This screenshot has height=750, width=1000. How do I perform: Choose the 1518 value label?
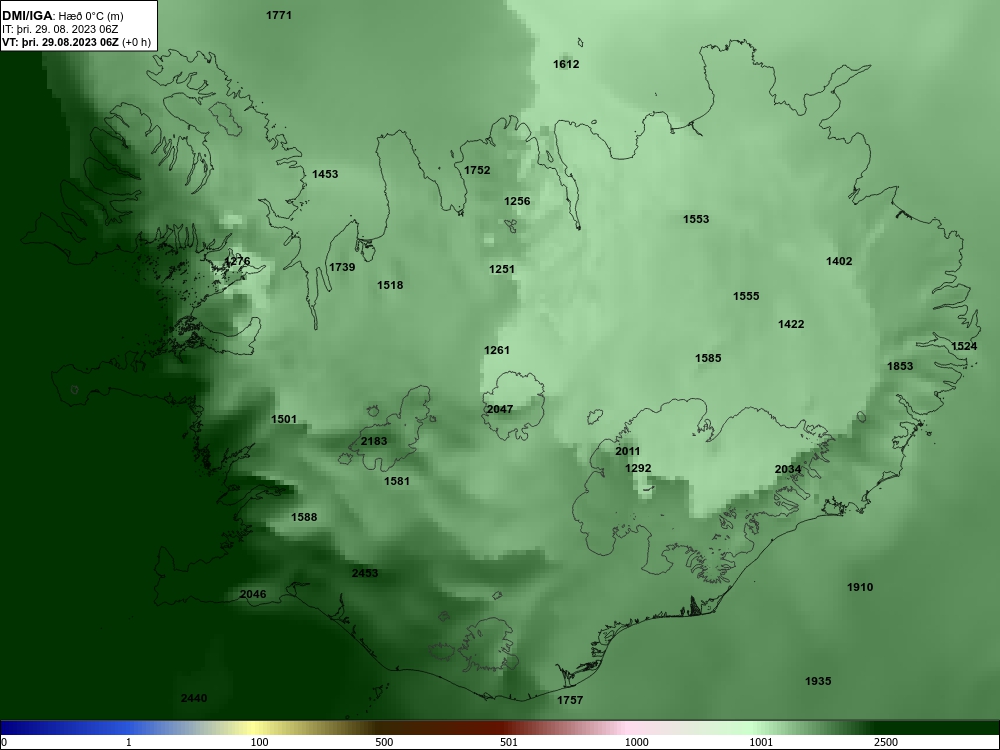pyautogui.click(x=390, y=285)
